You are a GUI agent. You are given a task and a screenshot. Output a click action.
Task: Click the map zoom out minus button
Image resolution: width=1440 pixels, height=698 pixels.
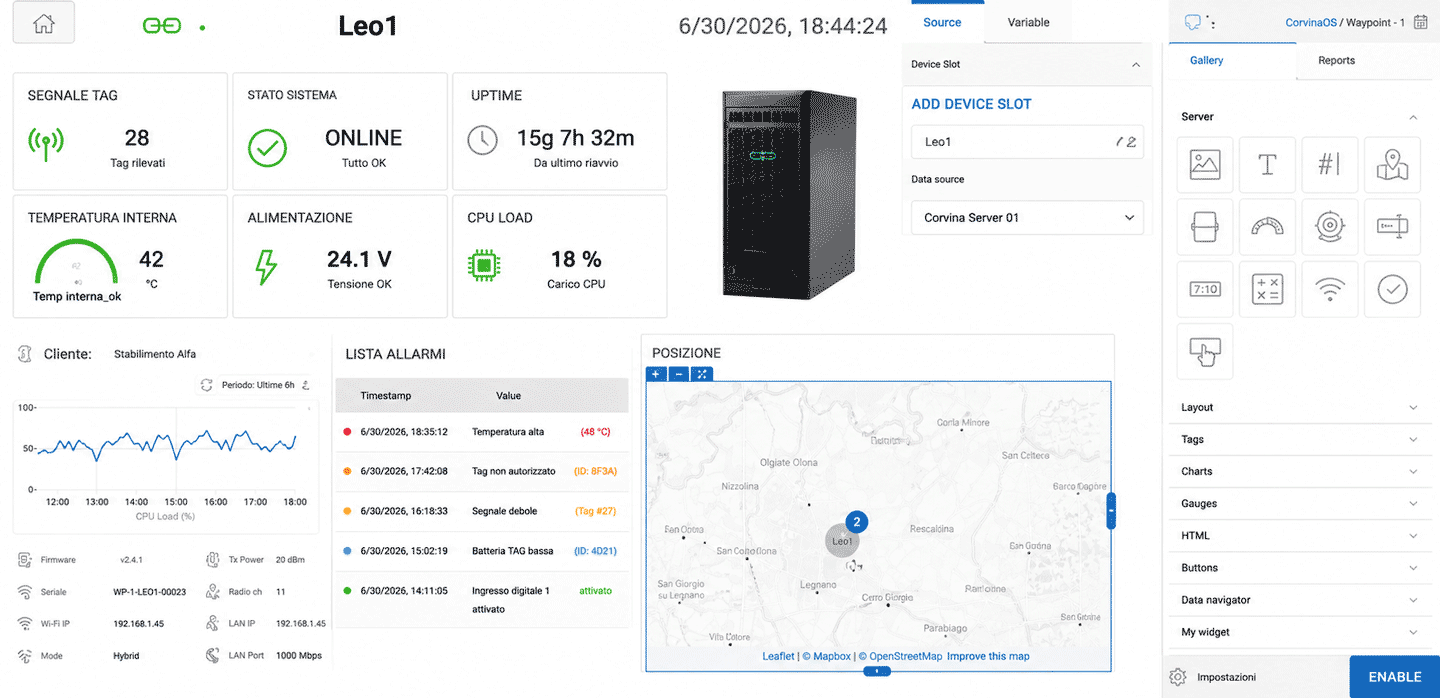click(679, 374)
